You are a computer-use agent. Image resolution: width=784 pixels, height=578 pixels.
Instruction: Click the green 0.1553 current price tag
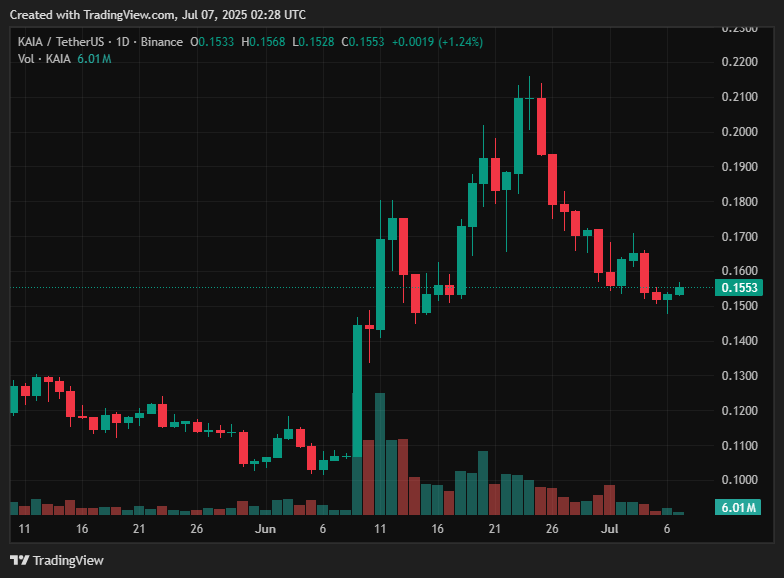(739, 288)
